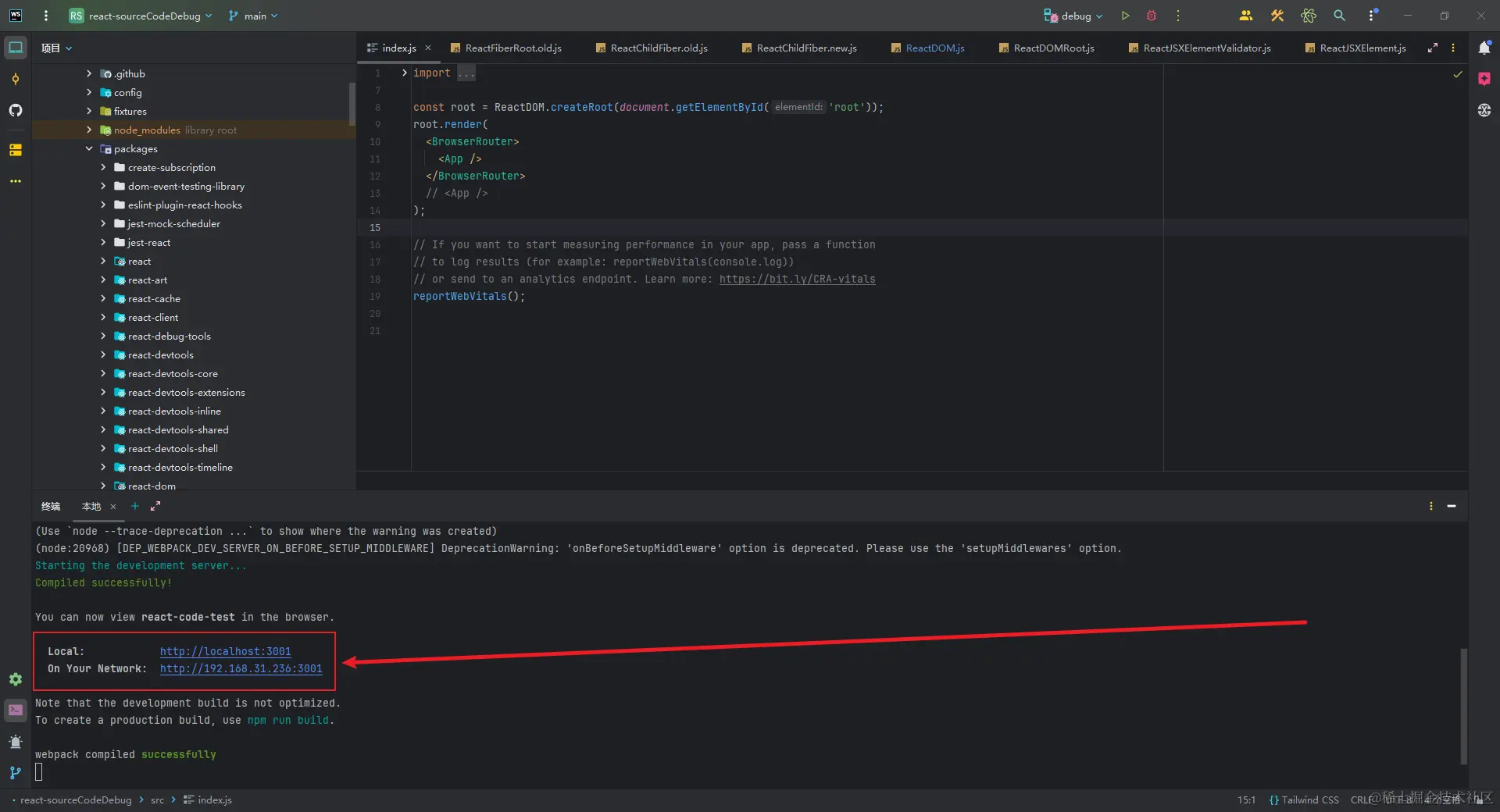
Task: Open the Commit tool window icon
Action: coord(16,79)
